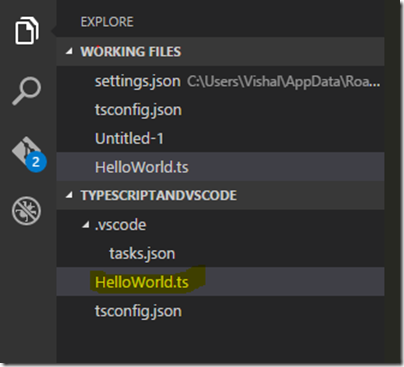Screen dimensions: 404x367
Task: Click the WORKING FILES header label
Action: point(131,52)
